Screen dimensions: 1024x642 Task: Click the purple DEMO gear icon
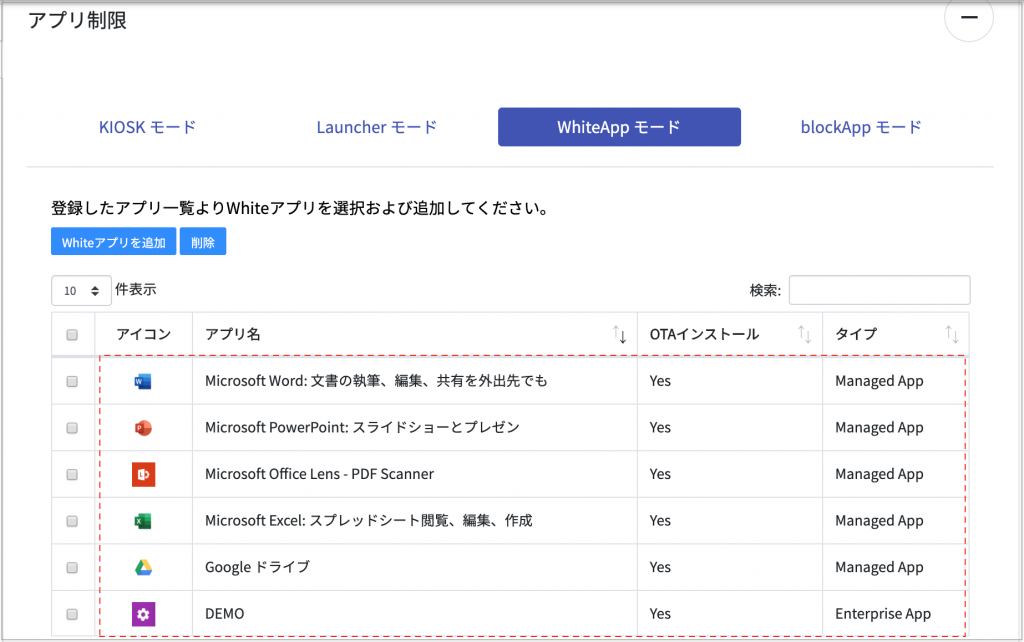(x=143, y=614)
